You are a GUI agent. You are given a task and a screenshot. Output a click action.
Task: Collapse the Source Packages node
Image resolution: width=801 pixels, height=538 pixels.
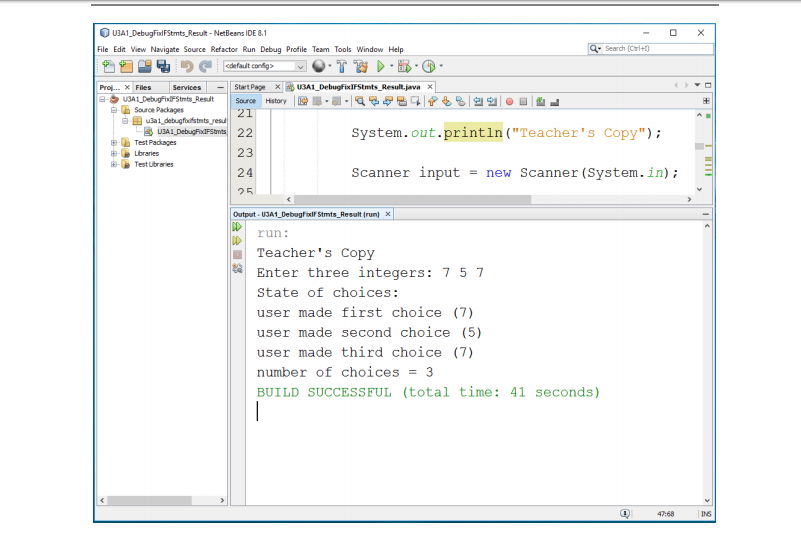coord(114,110)
